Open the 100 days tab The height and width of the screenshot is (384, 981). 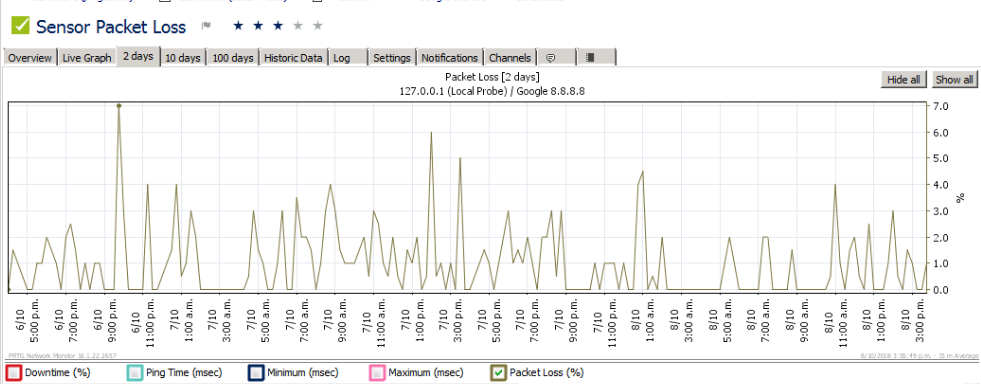click(233, 57)
